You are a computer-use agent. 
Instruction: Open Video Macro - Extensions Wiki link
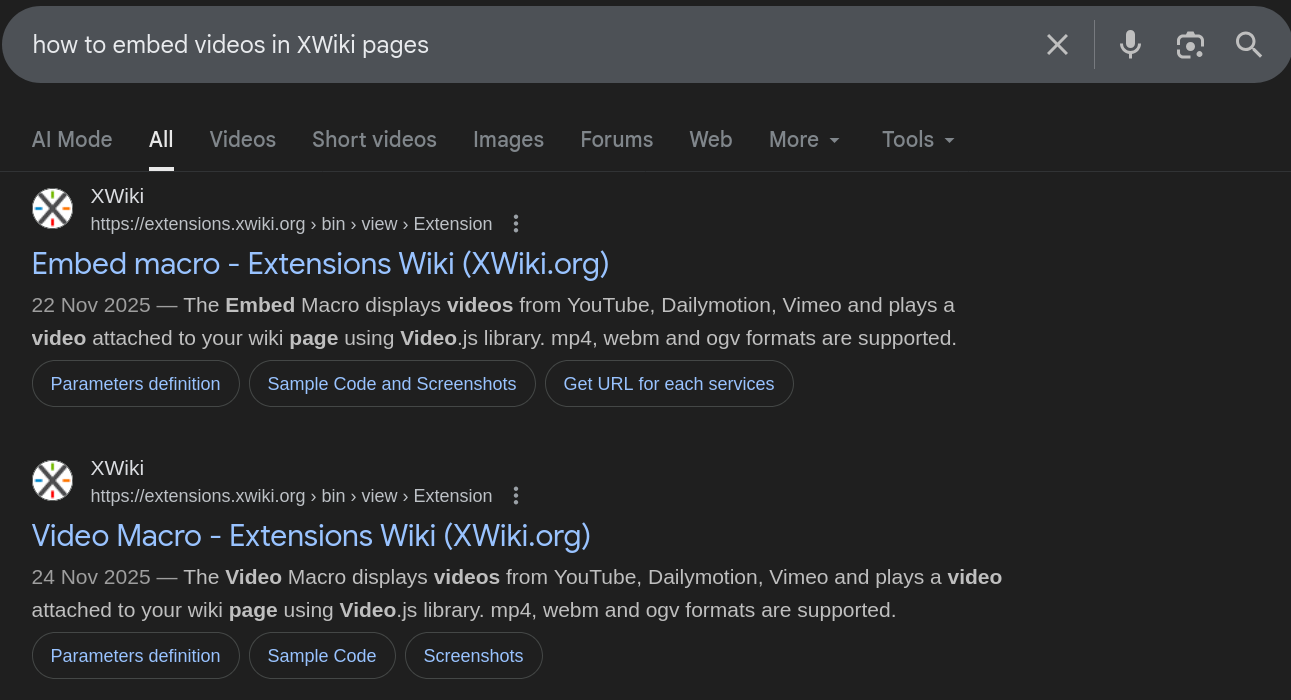pos(311,535)
